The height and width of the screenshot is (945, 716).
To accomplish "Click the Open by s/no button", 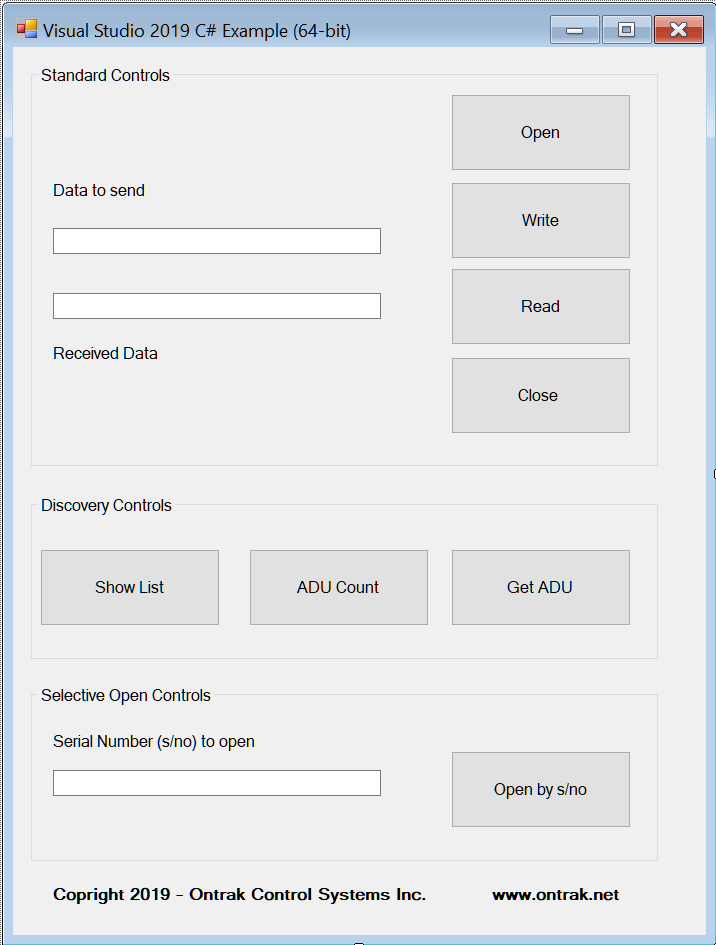I will point(540,789).
